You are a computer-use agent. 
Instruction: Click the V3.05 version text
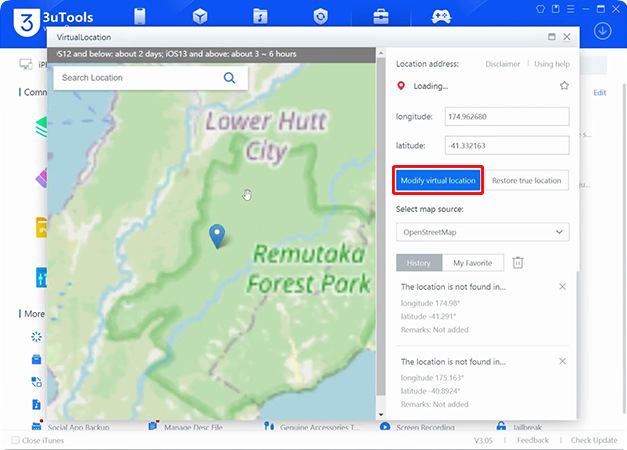tap(483, 440)
